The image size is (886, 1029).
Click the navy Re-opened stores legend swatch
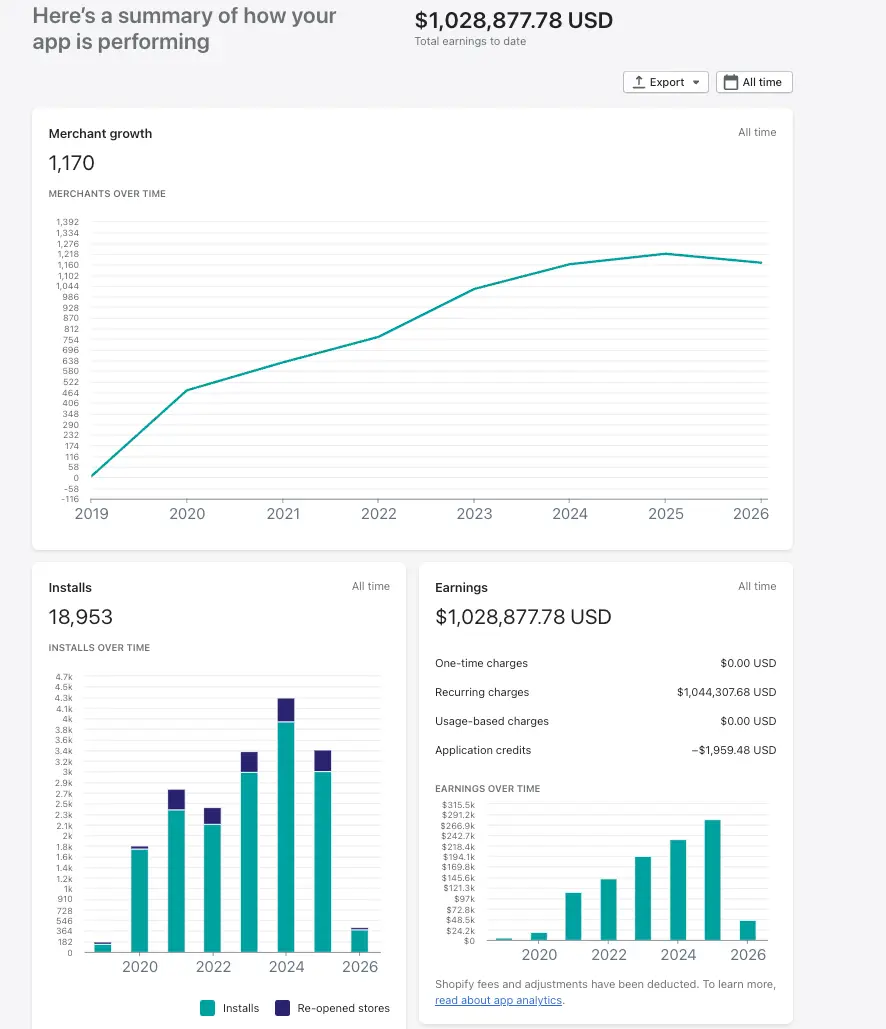point(282,1008)
